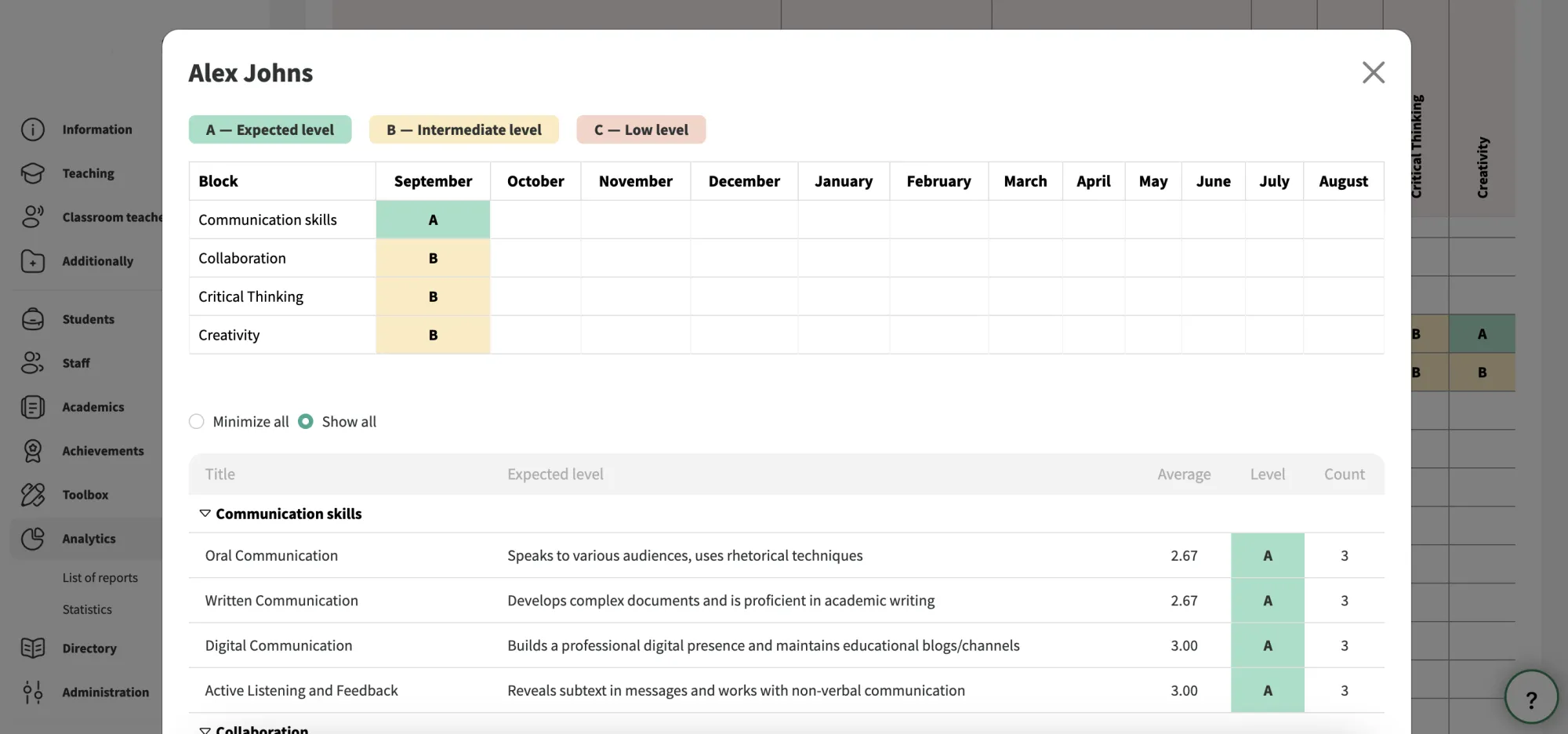Click the help question mark button
This screenshot has width=1568, height=734.
(x=1531, y=697)
